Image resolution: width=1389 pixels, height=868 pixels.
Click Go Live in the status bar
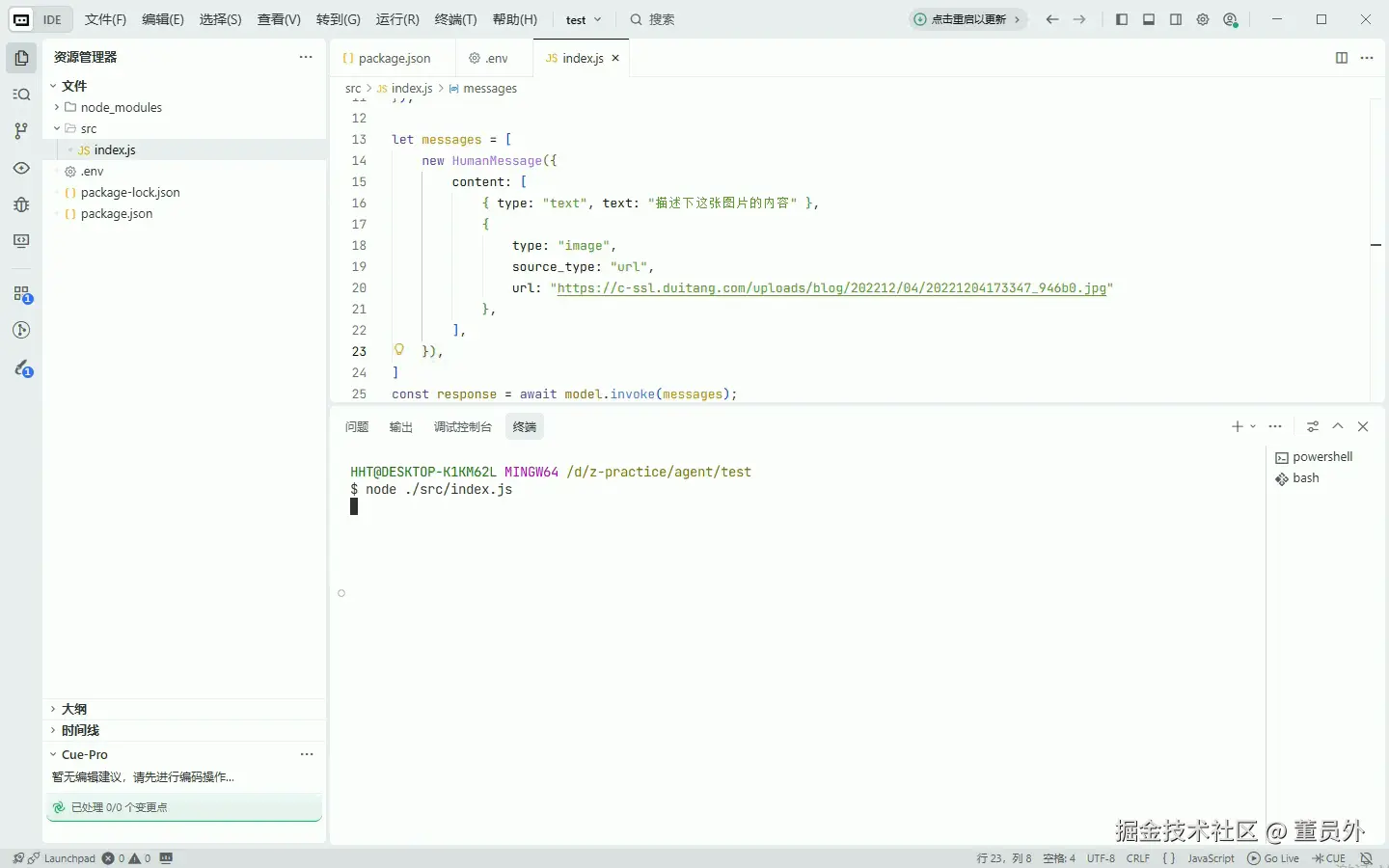click(1273, 858)
